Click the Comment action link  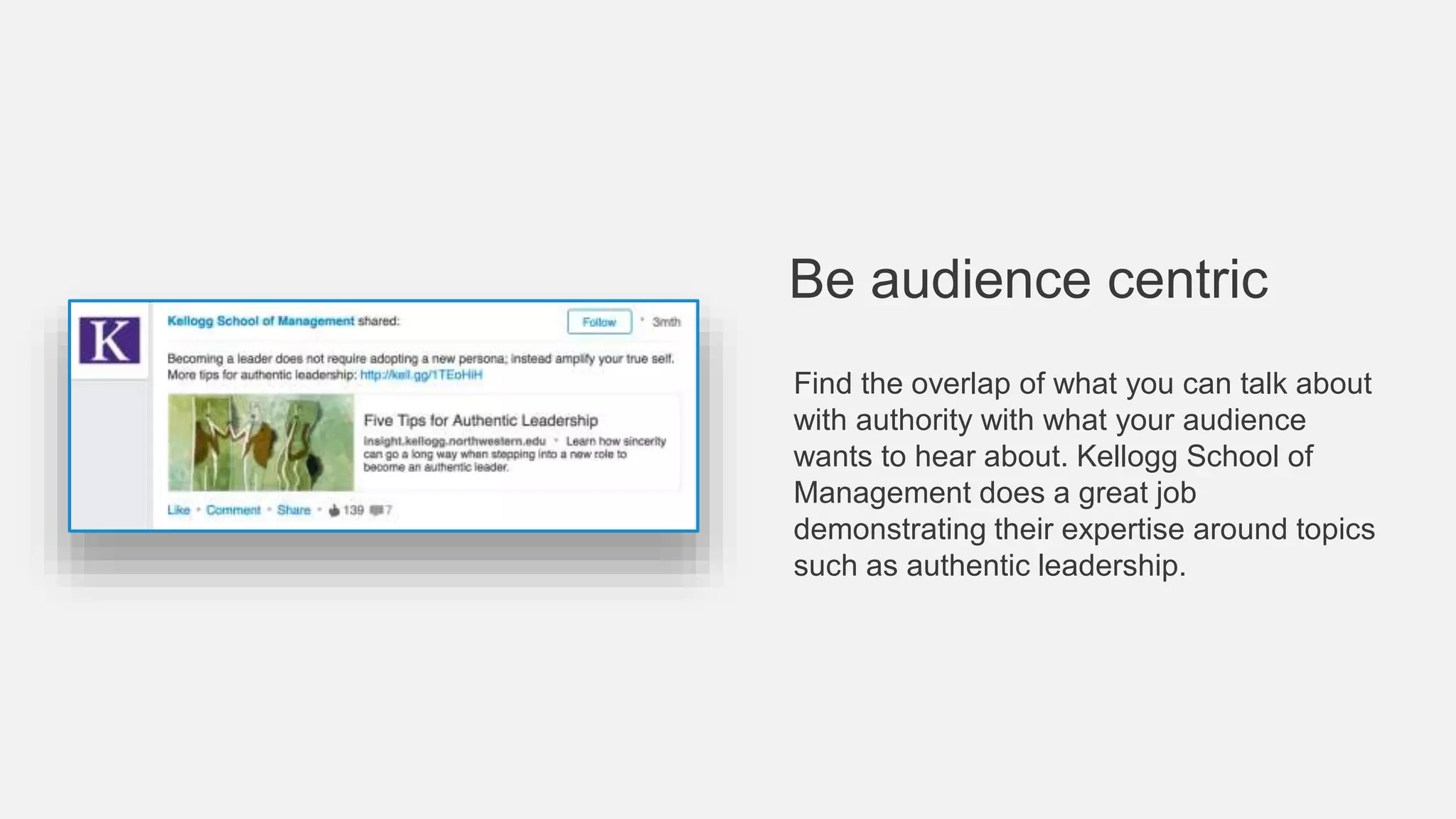click(233, 510)
